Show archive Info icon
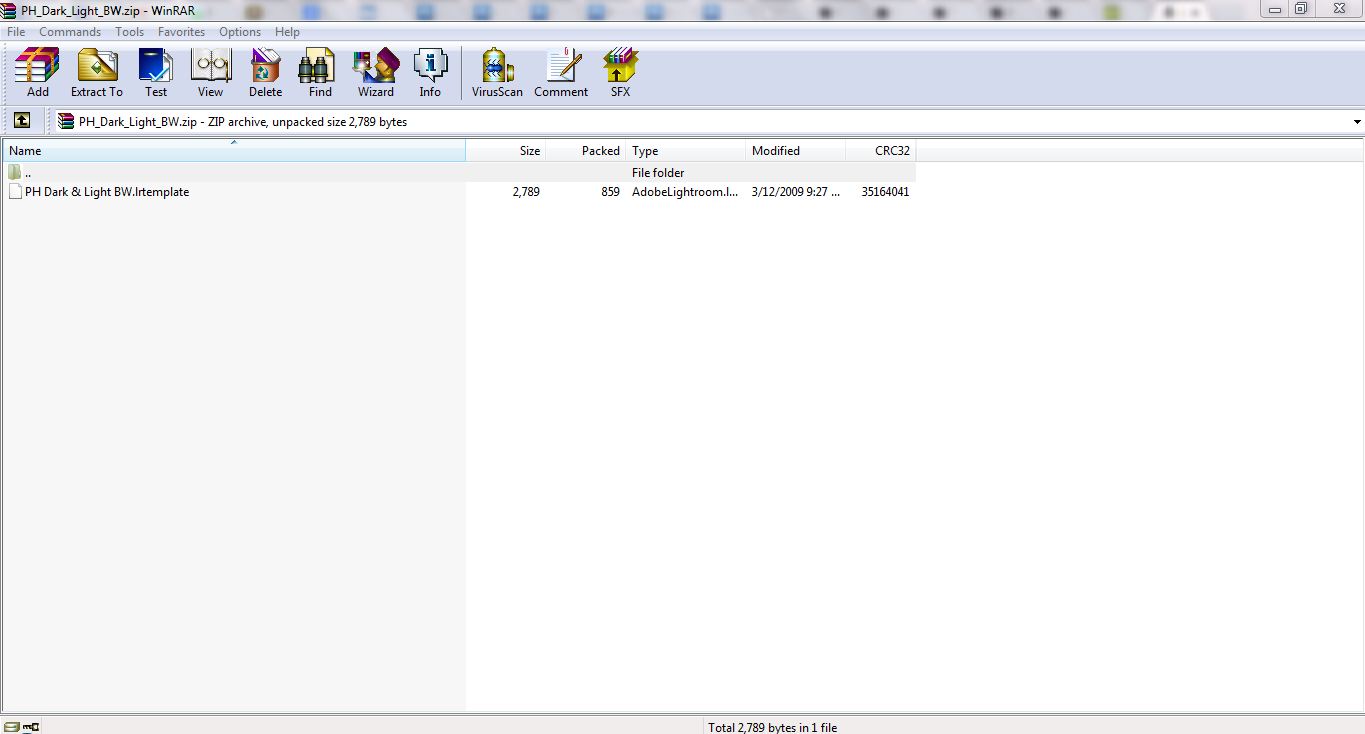The height and width of the screenshot is (734, 1365). 430,73
